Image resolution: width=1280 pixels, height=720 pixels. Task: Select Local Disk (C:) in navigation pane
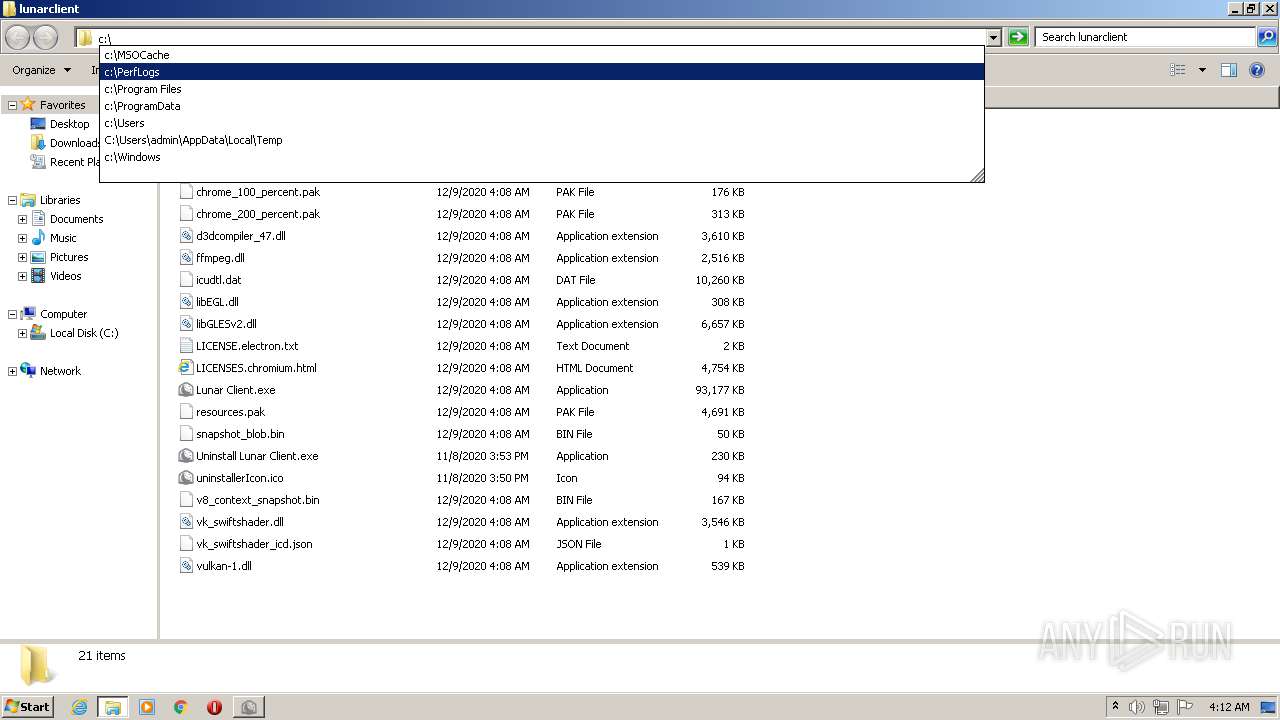coord(84,333)
